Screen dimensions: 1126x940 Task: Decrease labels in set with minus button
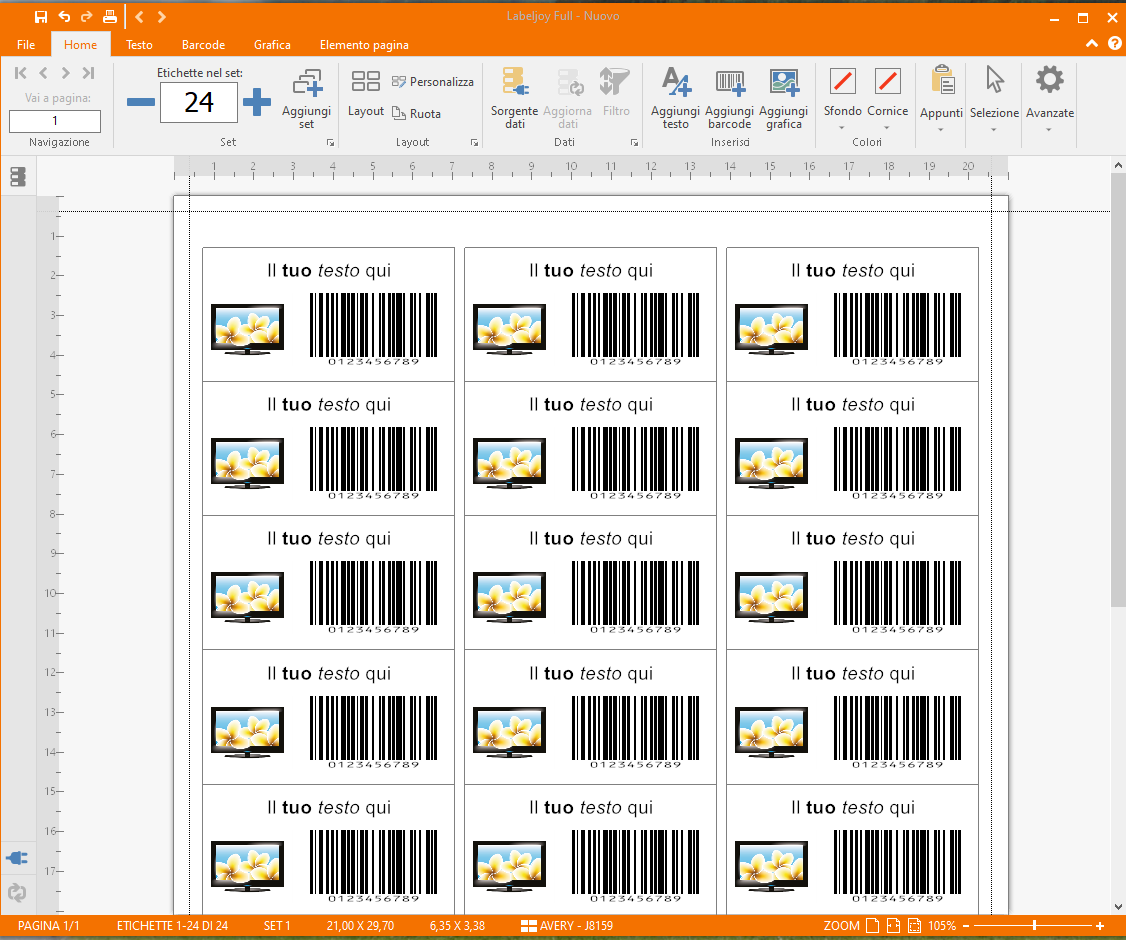tap(141, 102)
